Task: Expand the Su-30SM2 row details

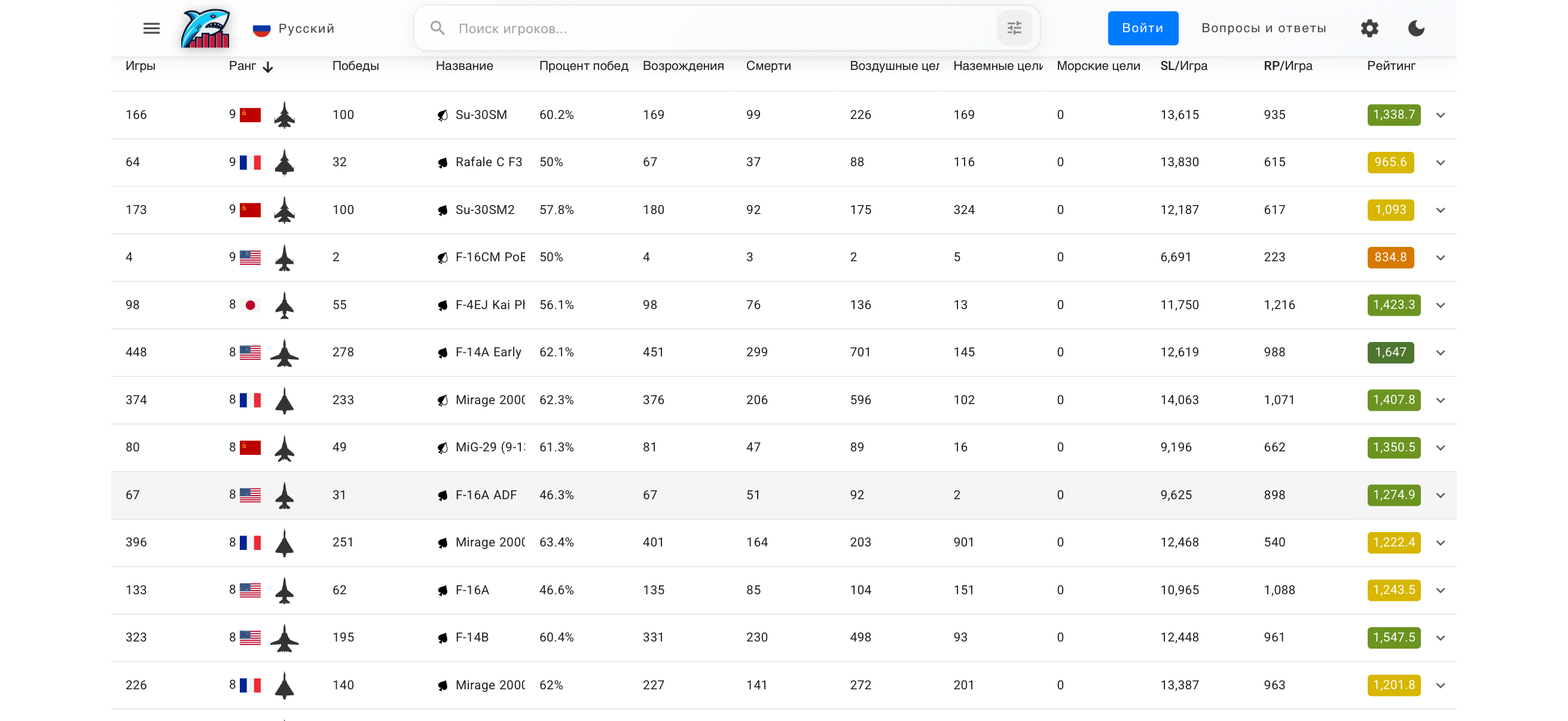Action: point(1440,210)
